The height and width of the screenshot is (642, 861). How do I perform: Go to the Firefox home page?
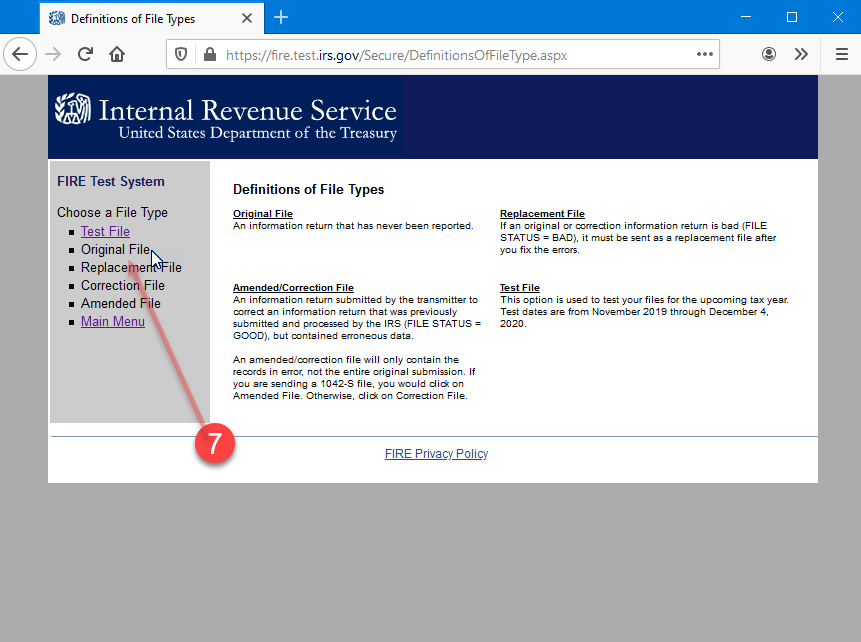tap(118, 55)
